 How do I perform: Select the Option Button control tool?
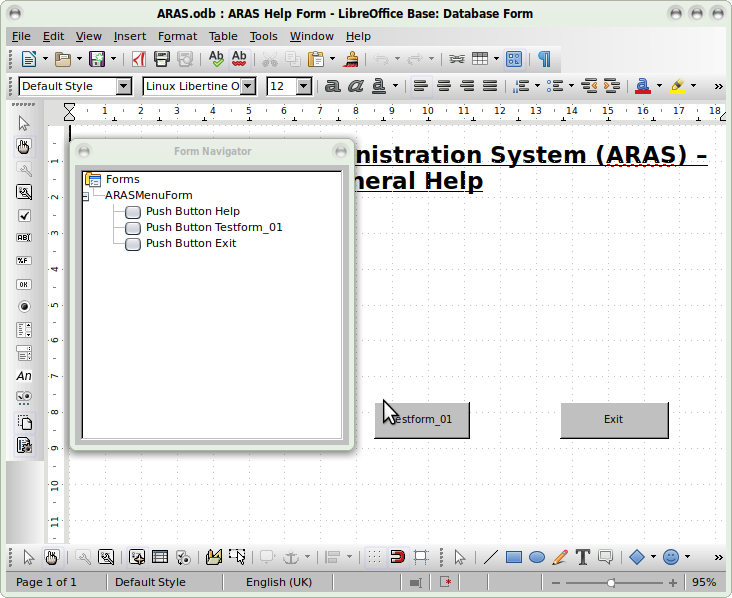click(24, 307)
